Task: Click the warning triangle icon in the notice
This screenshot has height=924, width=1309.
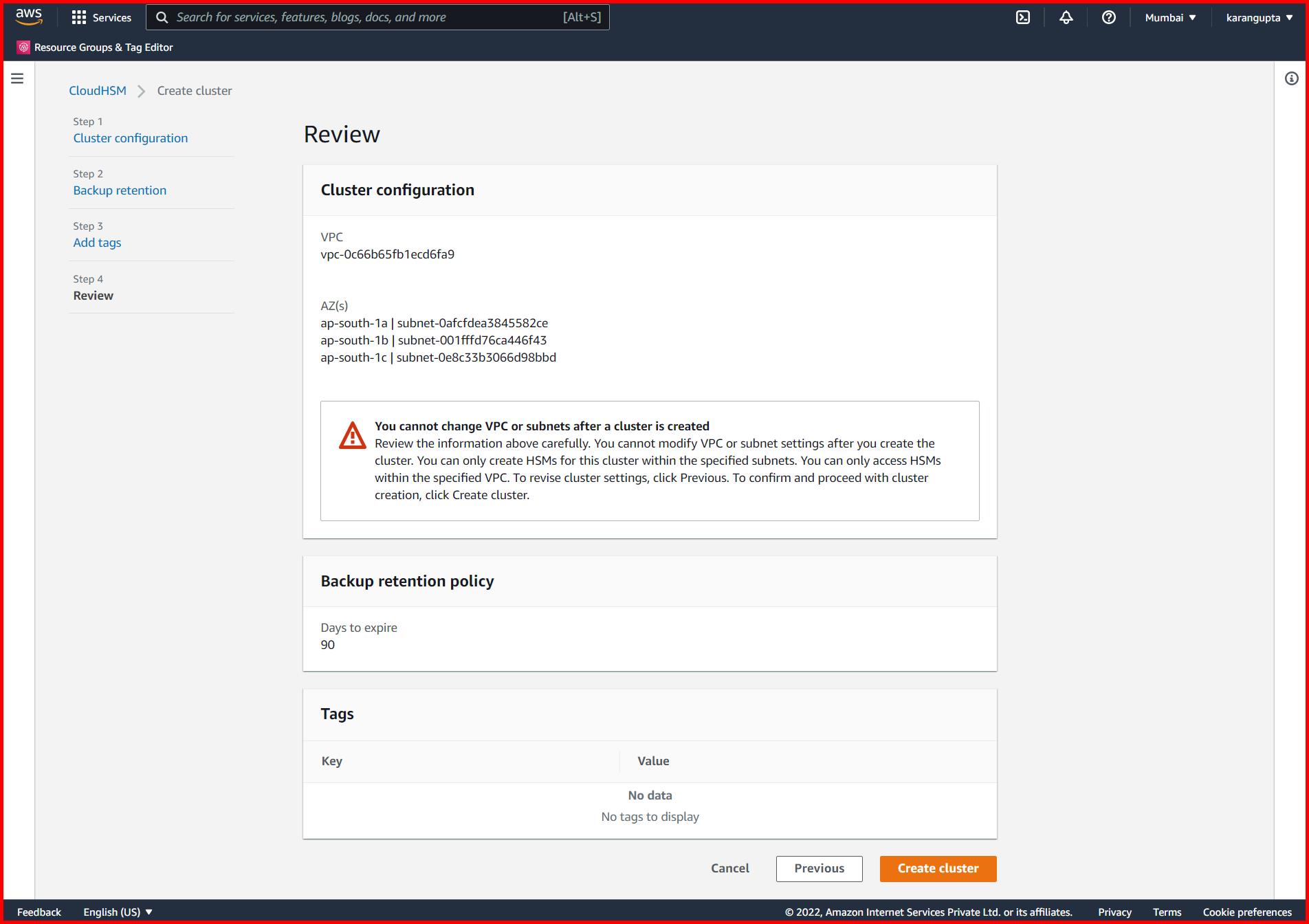Action: [x=352, y=436]
